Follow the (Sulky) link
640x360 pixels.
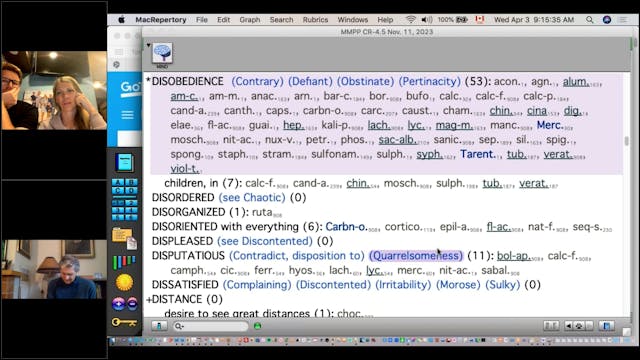(502, 285)
